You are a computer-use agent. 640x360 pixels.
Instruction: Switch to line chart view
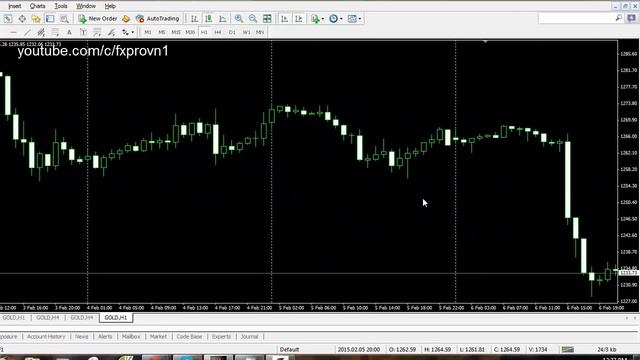222,18
